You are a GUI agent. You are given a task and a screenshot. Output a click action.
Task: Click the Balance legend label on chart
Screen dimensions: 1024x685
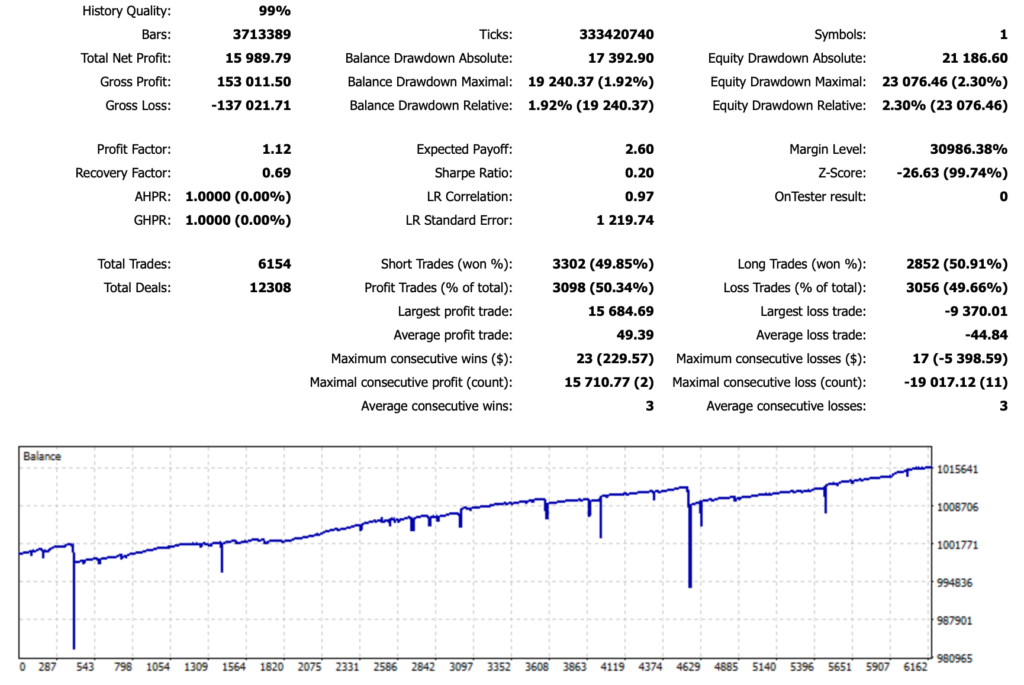[43, 456]
